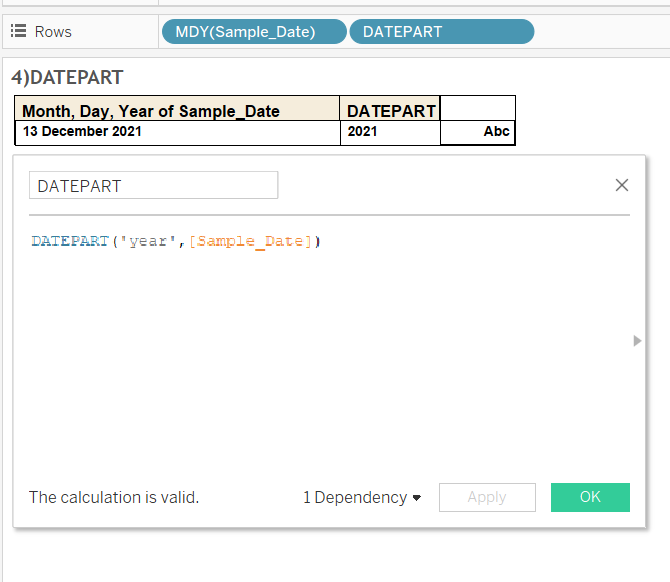The width and height of the screenshot is (670, 582).
Task: Click the [Sample_Date] field in formula
Action: (250, 241)
